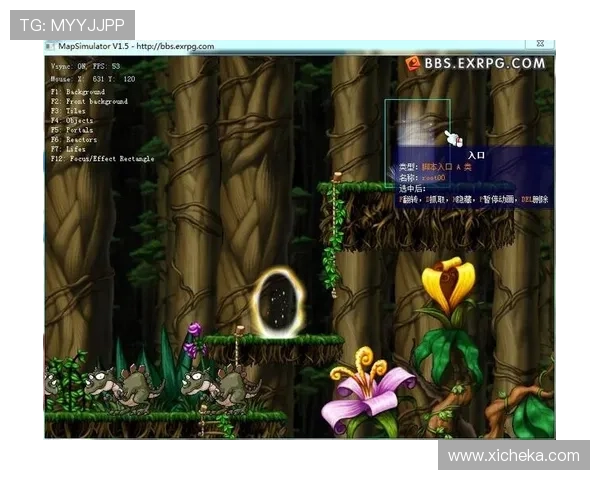Click the MapSimulator V1.5 title text
This screenshot has height=480, width=600.
[136, 46]
